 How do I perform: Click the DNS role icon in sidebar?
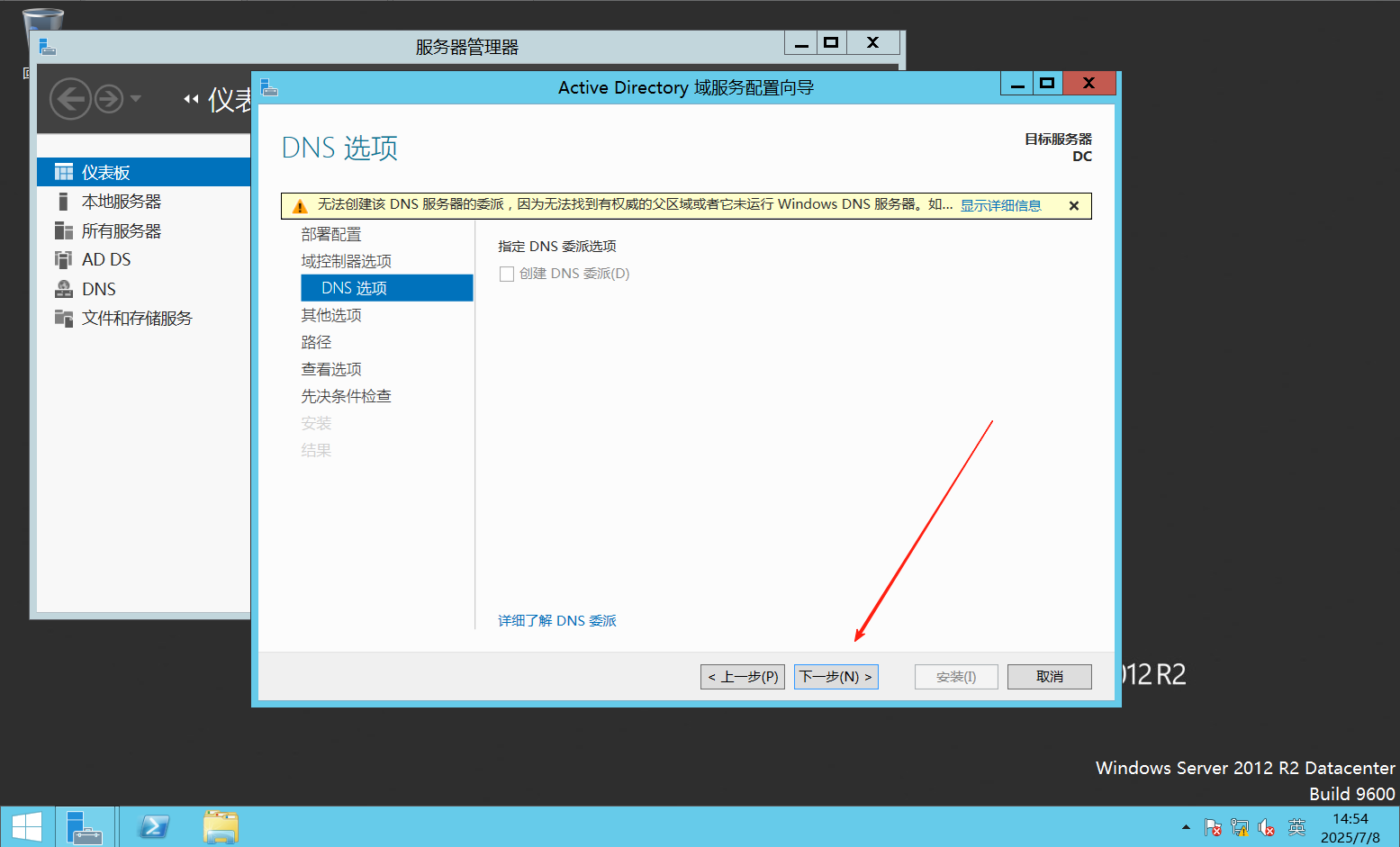tap(64, 289)
